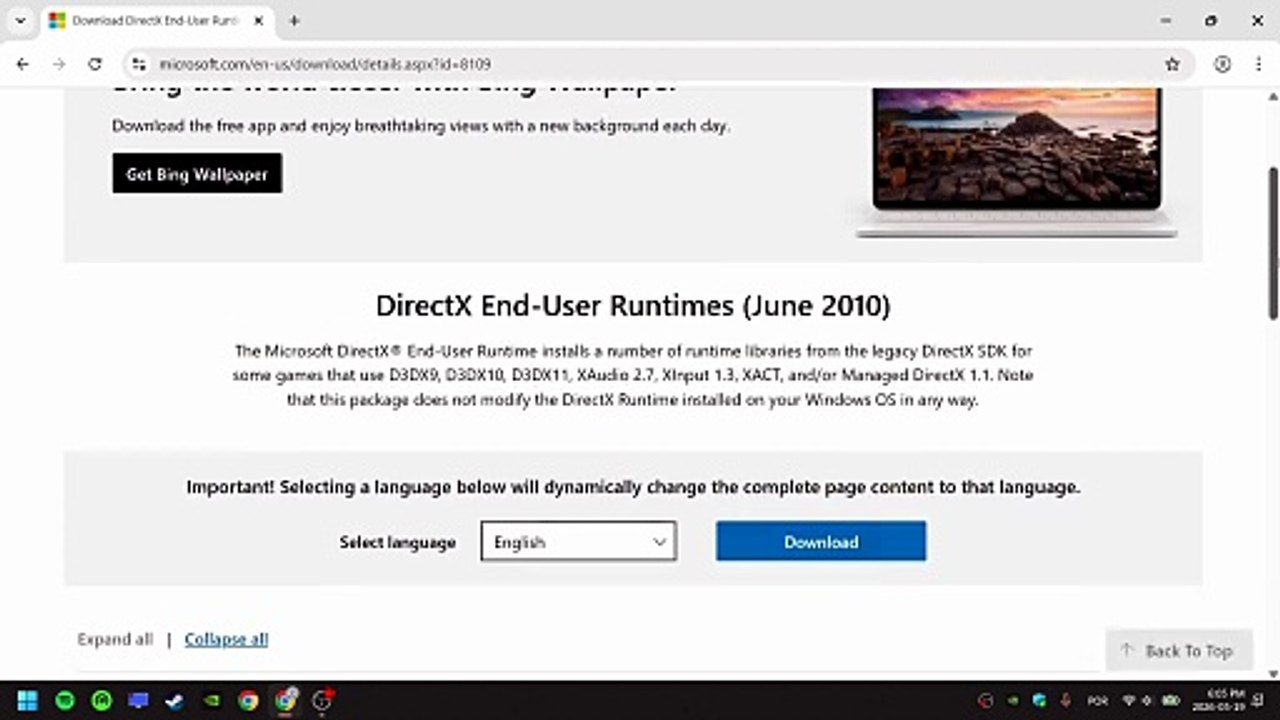View site information icon in address bar
1280x720 pixels.
(x=139, y=64)
